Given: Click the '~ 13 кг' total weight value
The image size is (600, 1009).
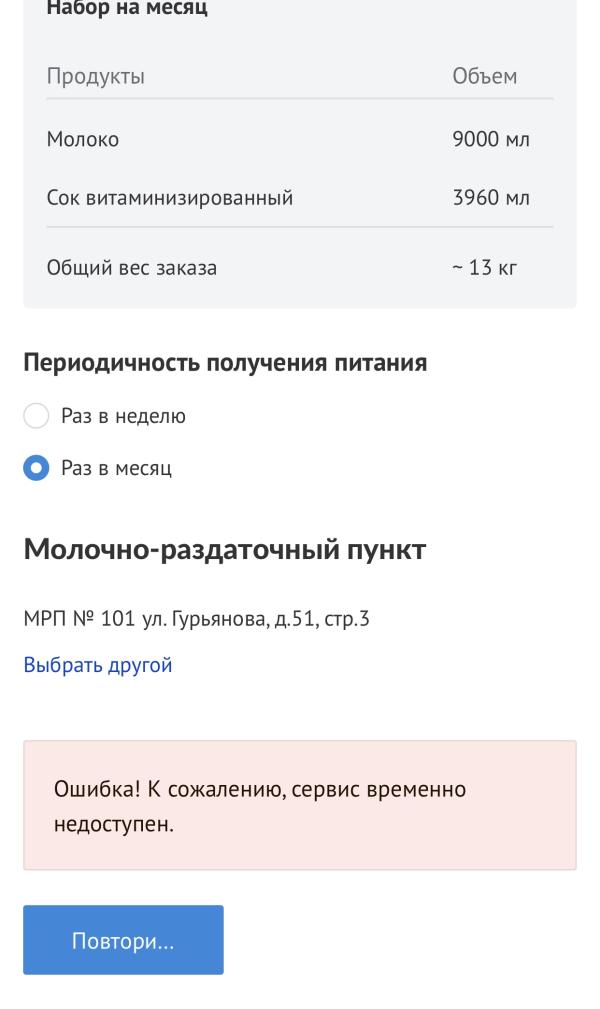Looking at the screenshot, I should tap(485, 268).
